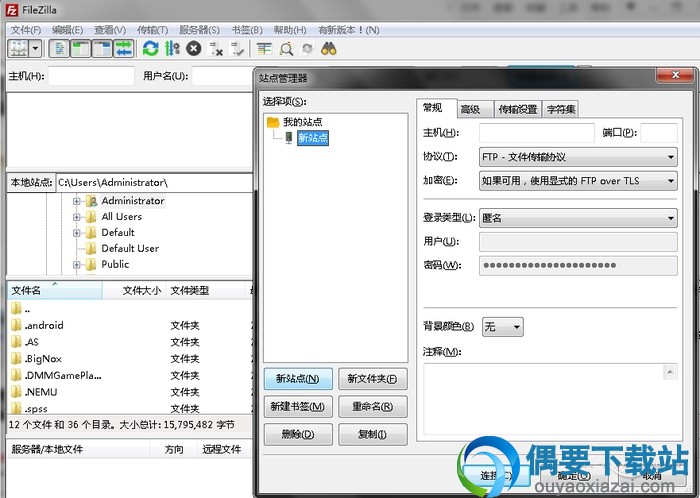Select 我的站点 folder in the site tree

coord(302,122)
